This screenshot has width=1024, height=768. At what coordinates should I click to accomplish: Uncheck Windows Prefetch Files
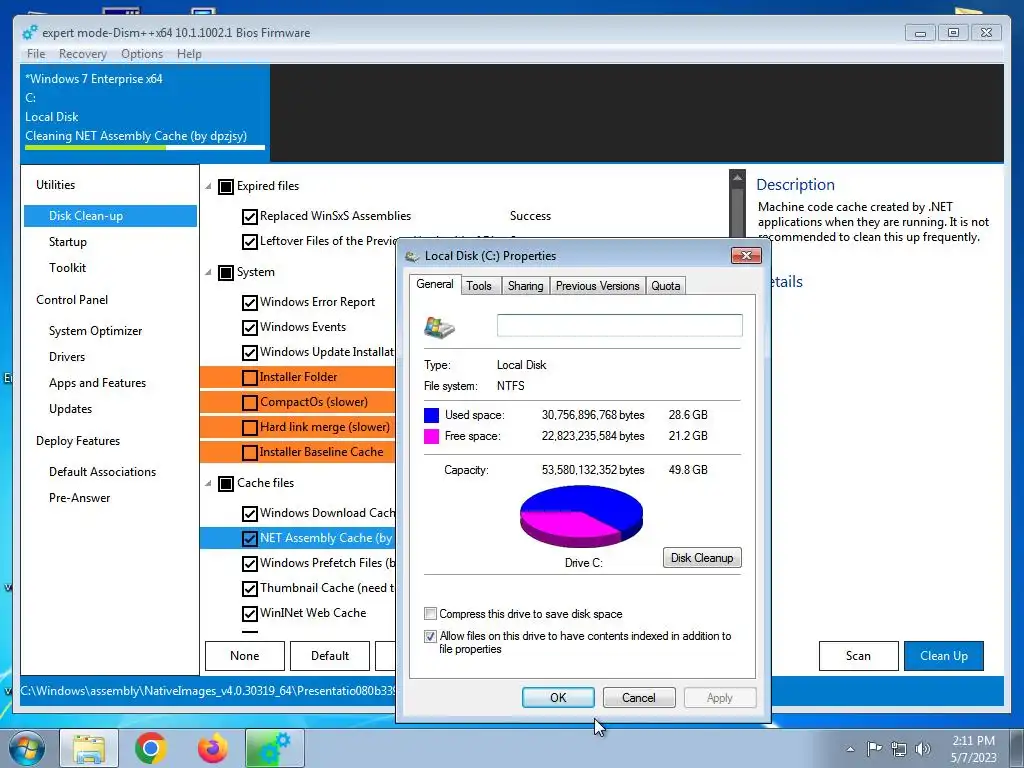click(249, 564)
